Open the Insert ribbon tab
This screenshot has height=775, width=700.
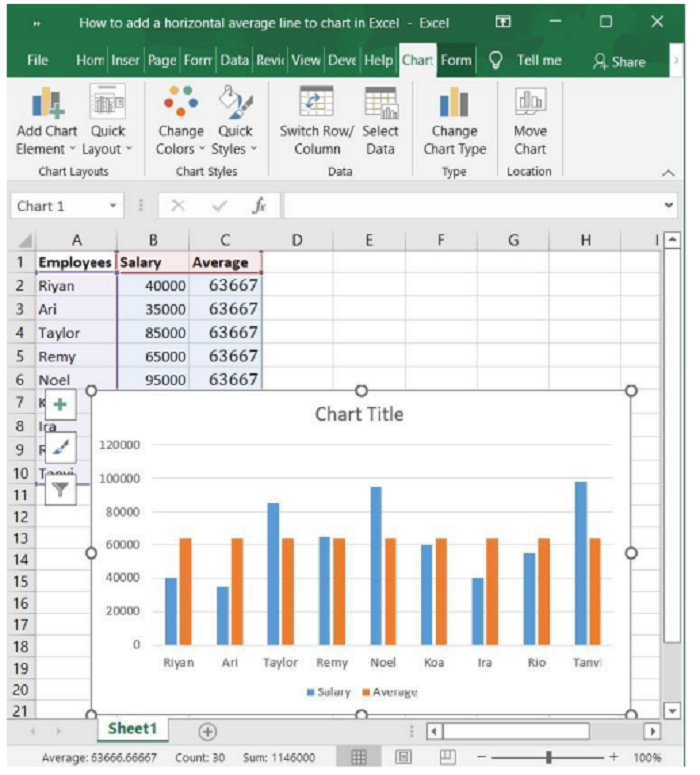point(125,60)
